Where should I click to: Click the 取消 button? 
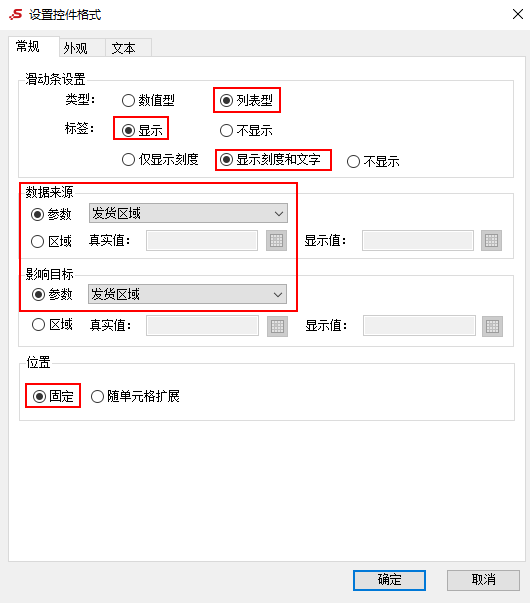(x=483, y=580)
